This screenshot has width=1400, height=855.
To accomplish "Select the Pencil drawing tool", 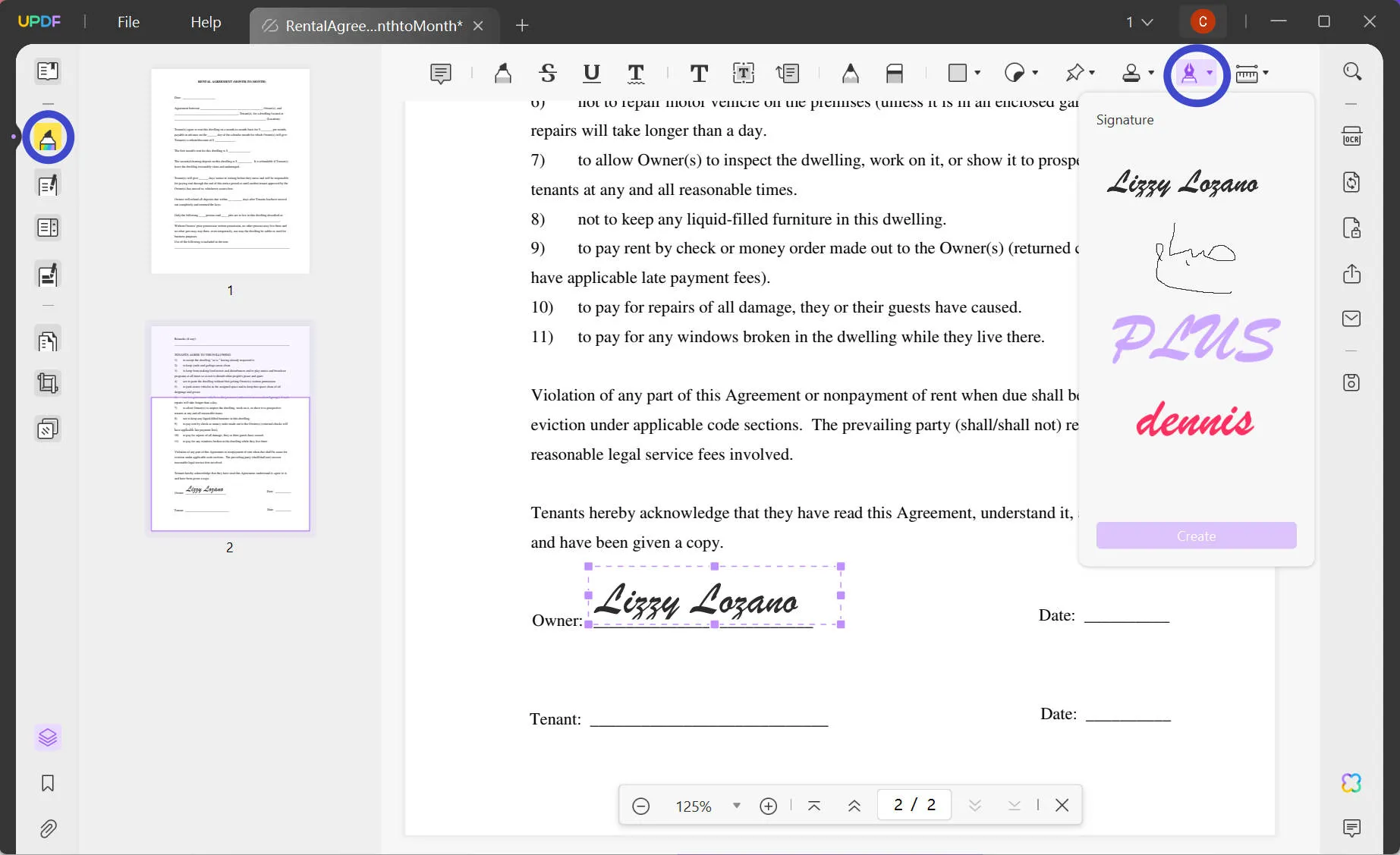I will pos(850,73).
